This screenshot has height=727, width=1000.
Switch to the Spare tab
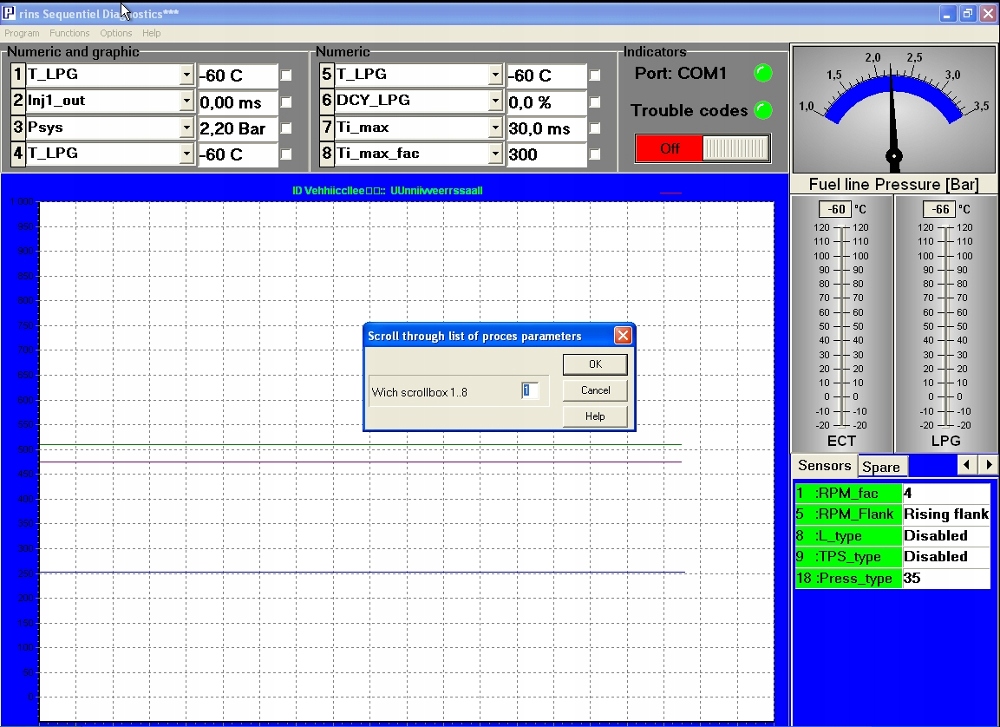[881, 467]
